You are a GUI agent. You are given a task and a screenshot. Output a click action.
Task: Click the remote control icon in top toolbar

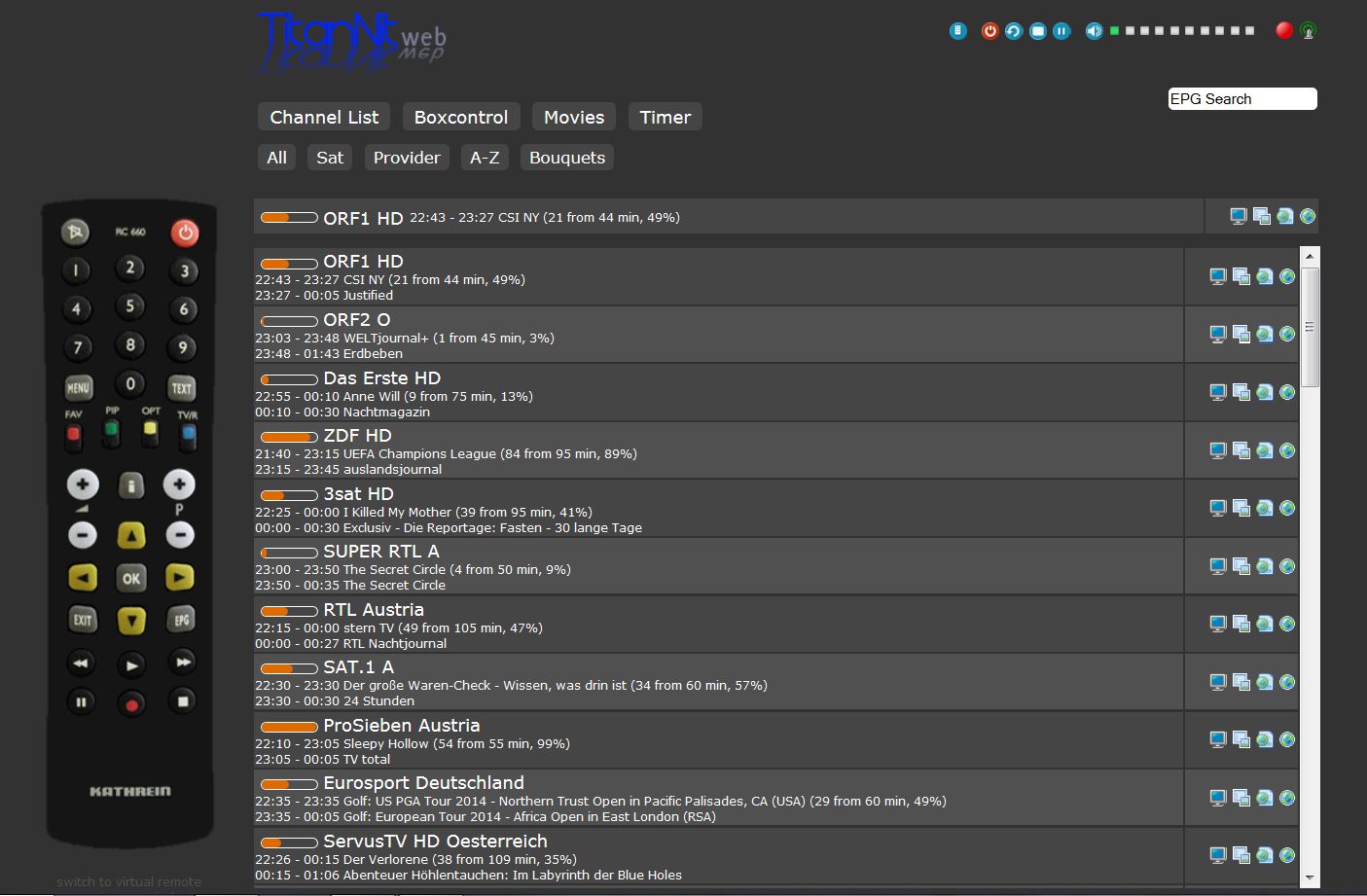(x=958, y=31)
